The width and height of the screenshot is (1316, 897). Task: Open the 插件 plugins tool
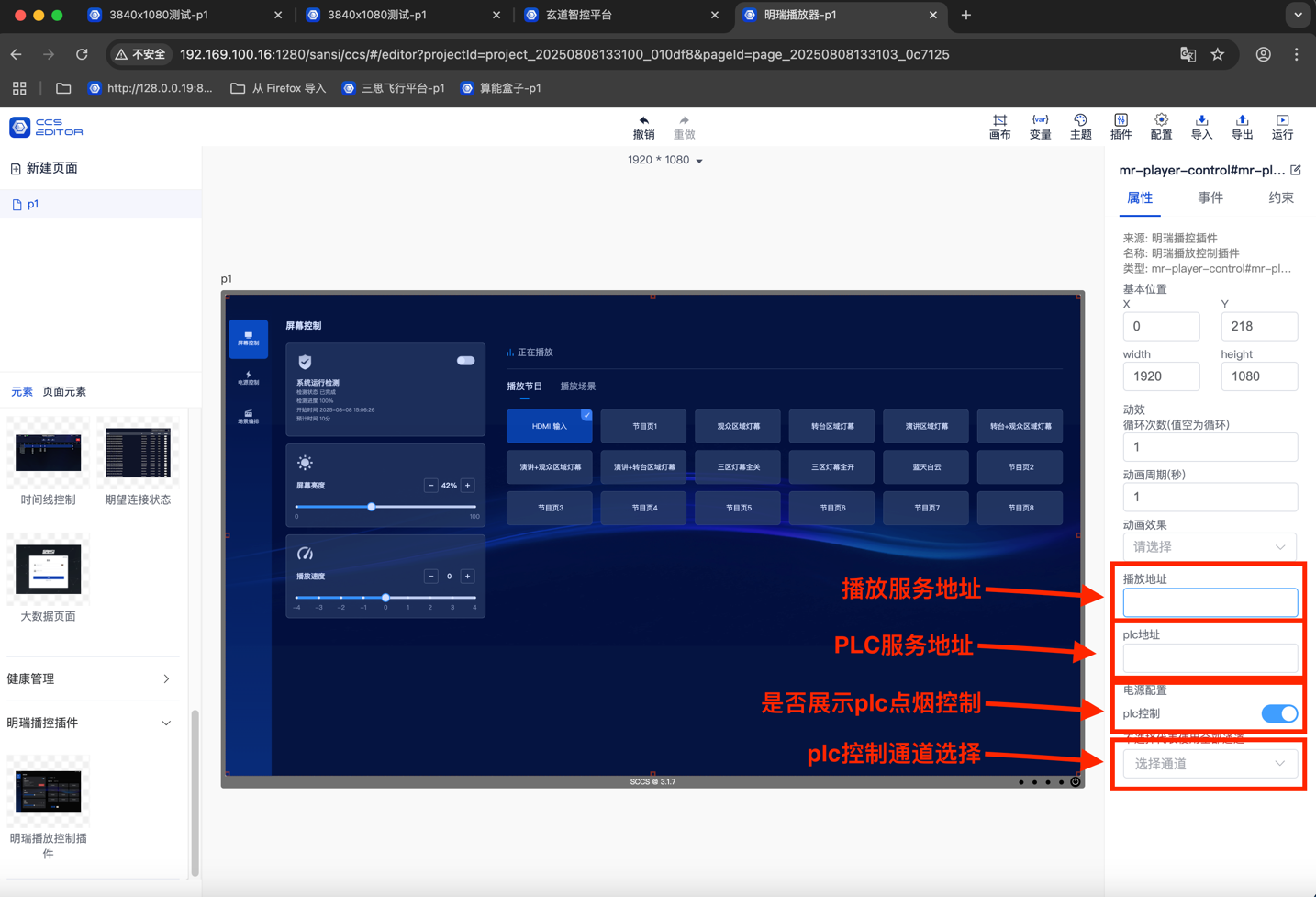[x=1121, y=127]
